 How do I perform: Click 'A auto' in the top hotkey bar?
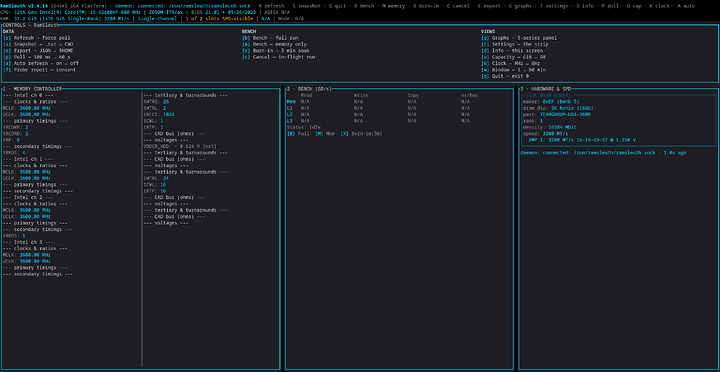686,6
